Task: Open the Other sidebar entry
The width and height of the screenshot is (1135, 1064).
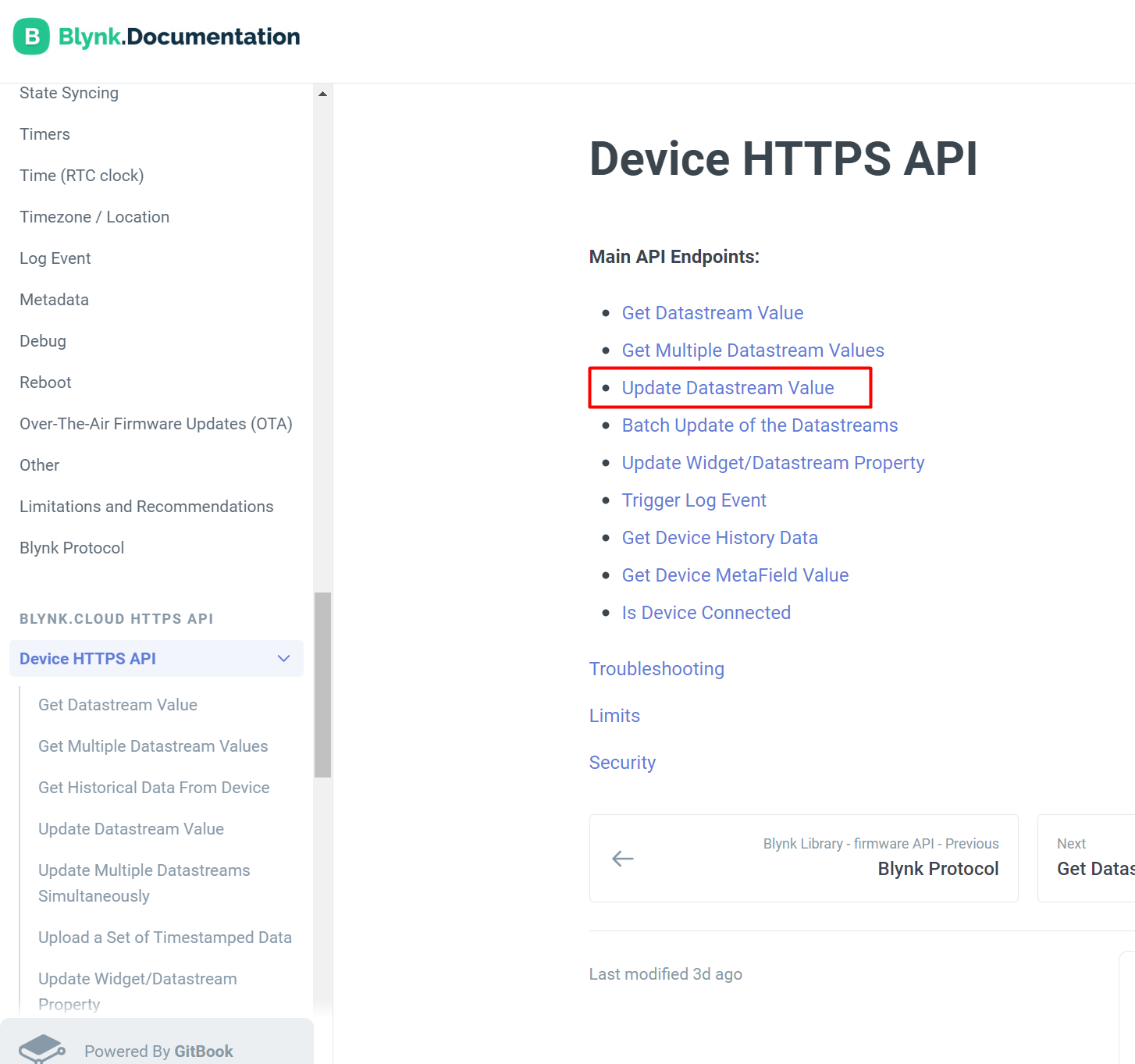Action: (40, 465)
